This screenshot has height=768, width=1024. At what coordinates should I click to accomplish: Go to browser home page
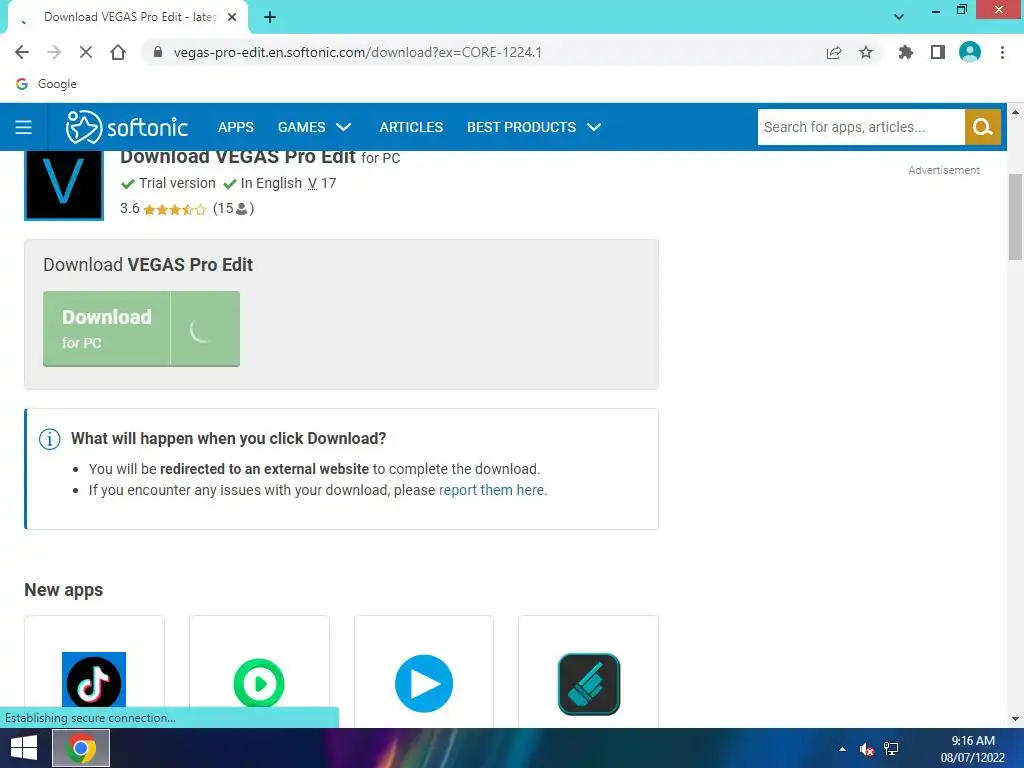118,52
